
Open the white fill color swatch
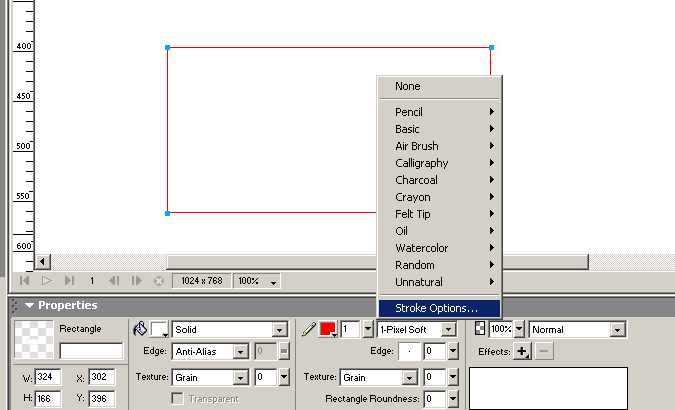[x=158, y=329]
